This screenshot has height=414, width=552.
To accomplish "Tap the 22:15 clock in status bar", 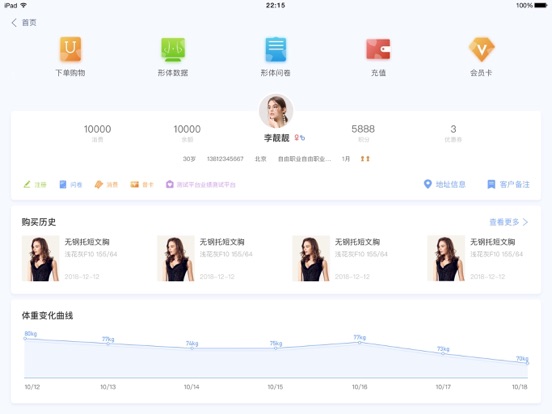I will 276,5.
